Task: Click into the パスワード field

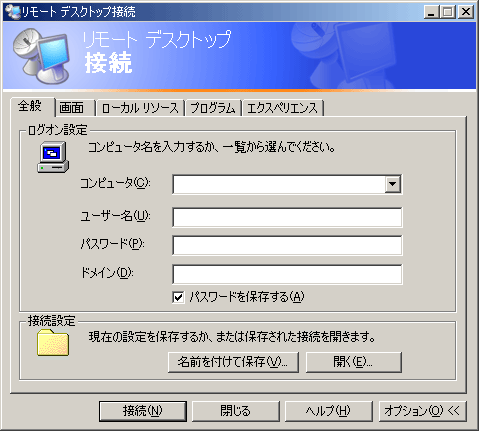Action: click(287, 245)
